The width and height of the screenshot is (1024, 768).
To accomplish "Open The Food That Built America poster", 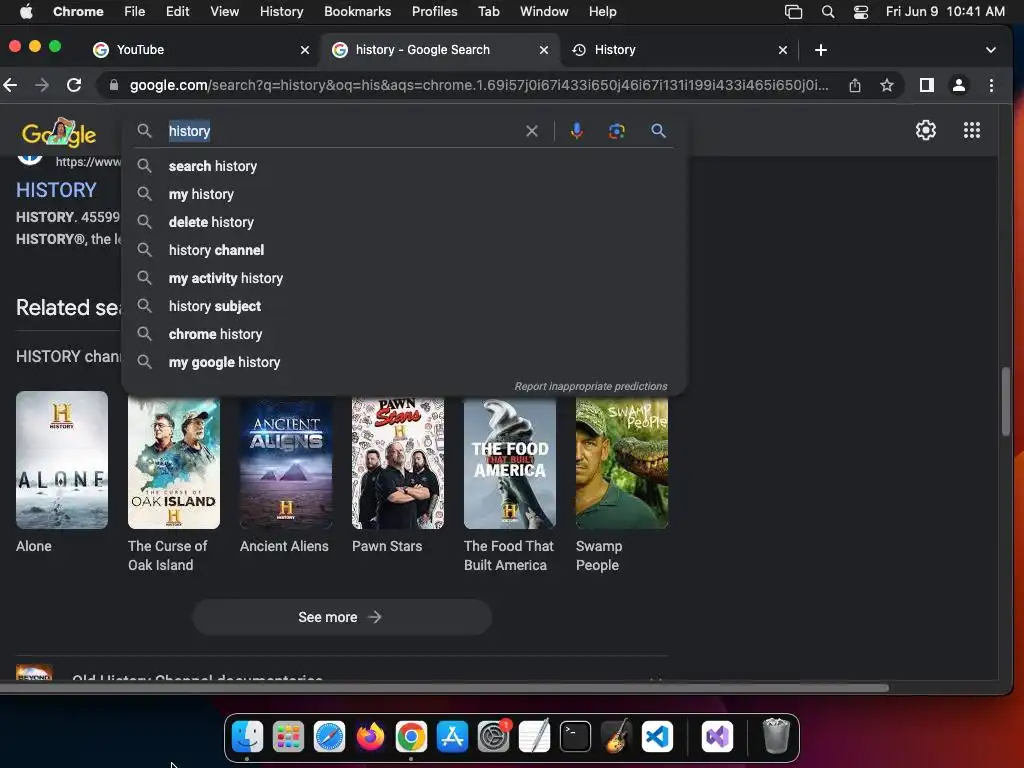I will [x=510, y=462].
